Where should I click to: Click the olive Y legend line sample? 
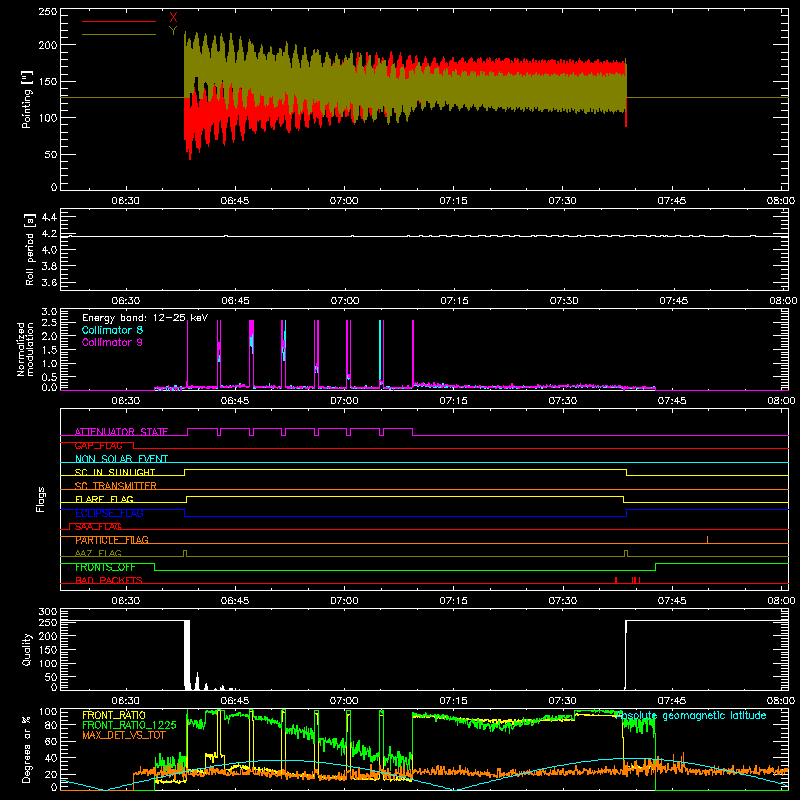click(119, 34)
